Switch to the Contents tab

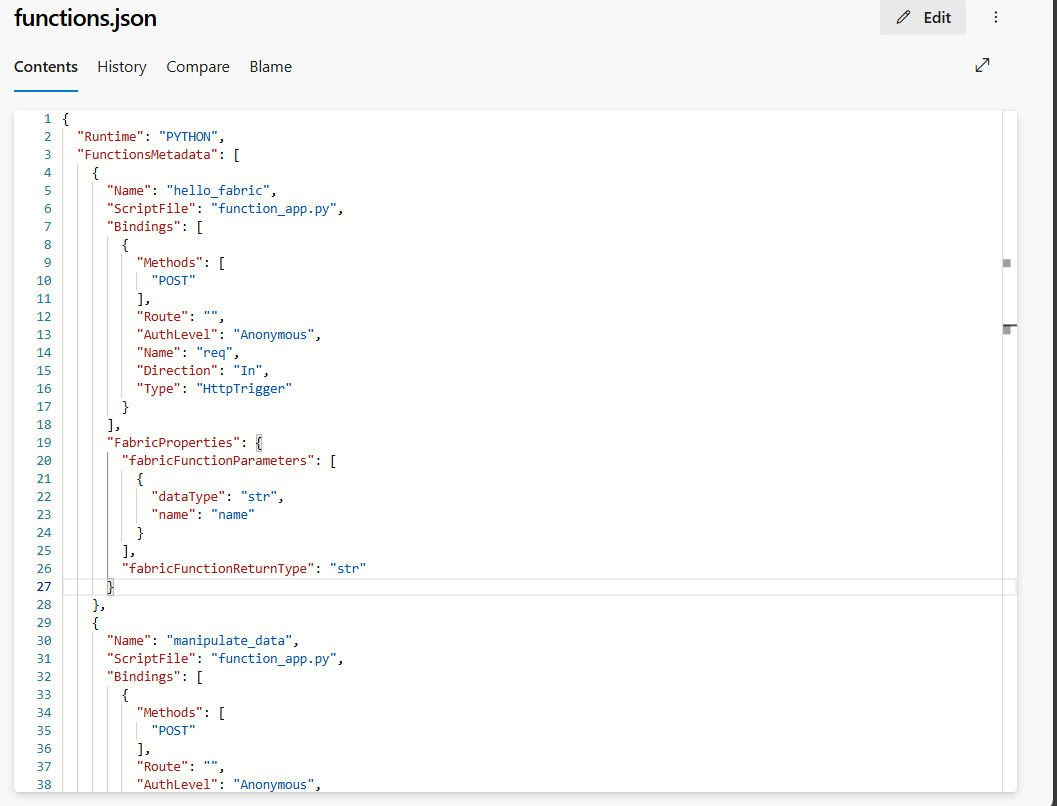click(46, 67)
